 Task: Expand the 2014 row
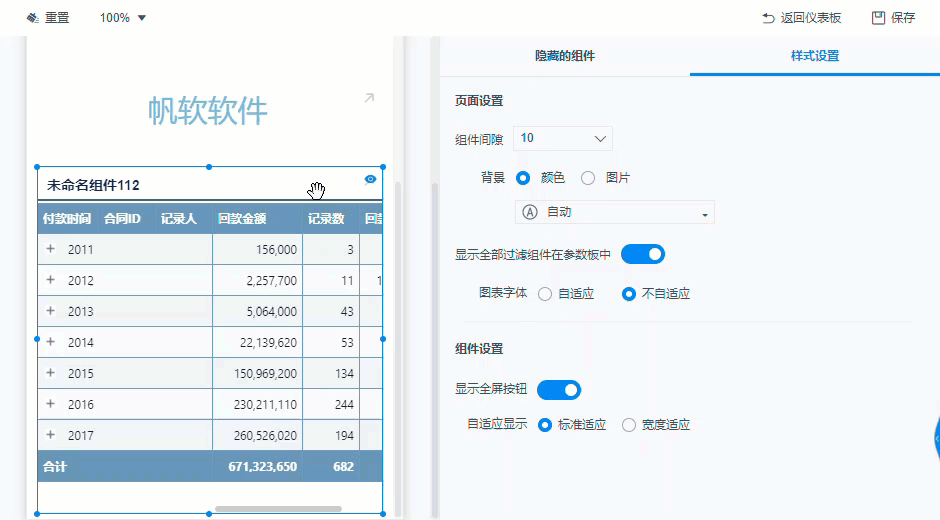point(51,342)
